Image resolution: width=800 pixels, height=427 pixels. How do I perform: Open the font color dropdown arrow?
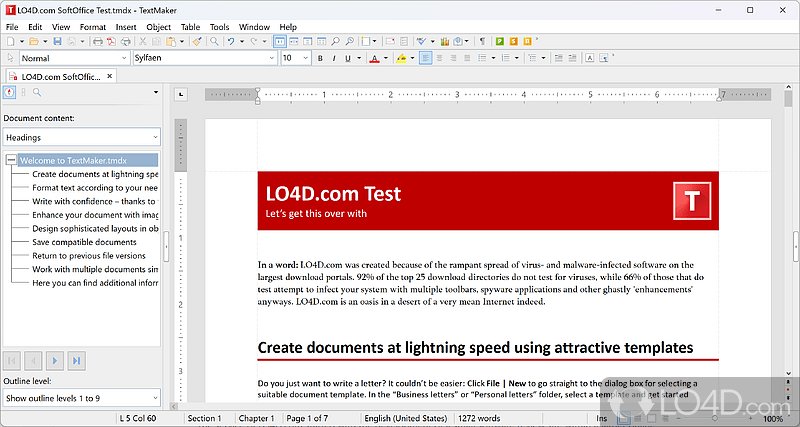click(x=386, y=58)
